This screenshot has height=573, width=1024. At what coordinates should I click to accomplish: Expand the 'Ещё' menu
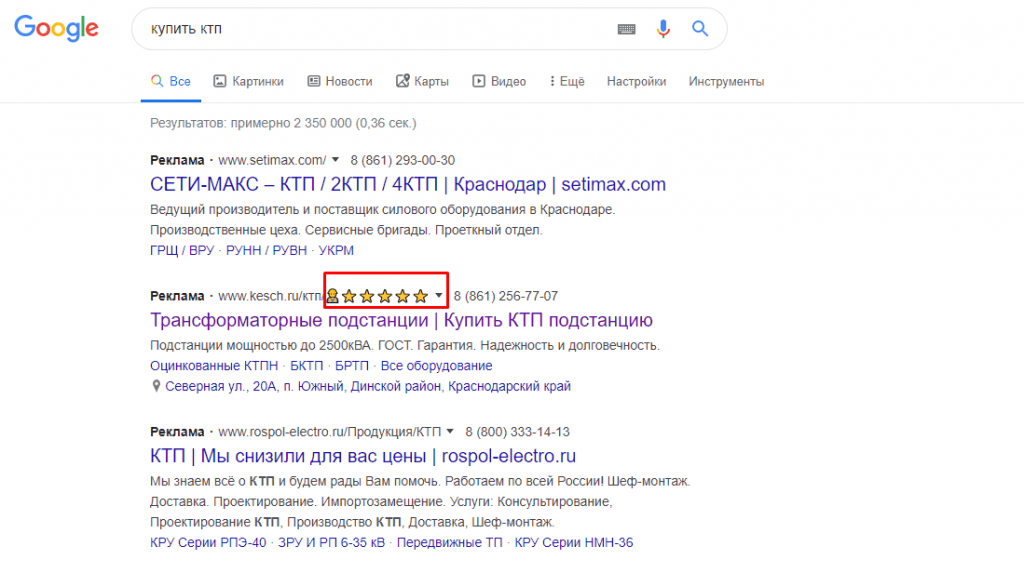click(567, 82)
